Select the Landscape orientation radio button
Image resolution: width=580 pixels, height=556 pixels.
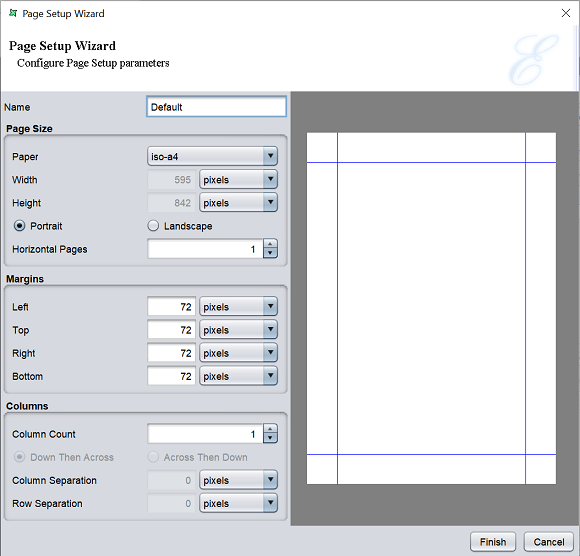pyautogui.click(x=153, y=226)
